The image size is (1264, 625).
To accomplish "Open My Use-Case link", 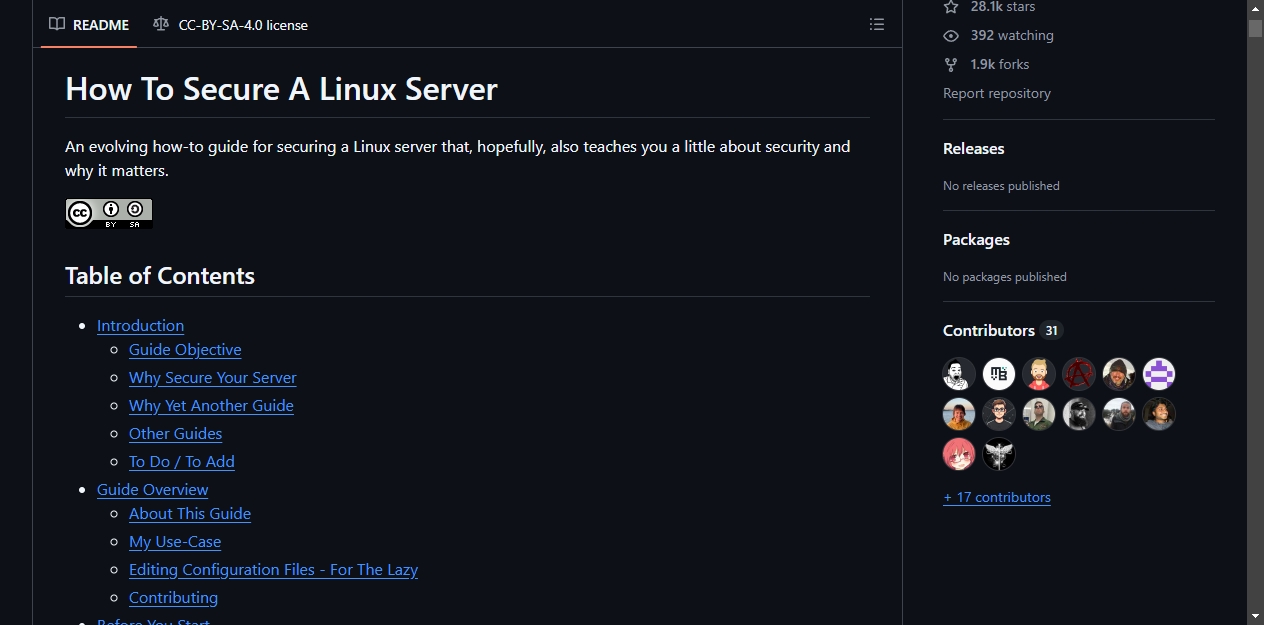I will (175, 542).
